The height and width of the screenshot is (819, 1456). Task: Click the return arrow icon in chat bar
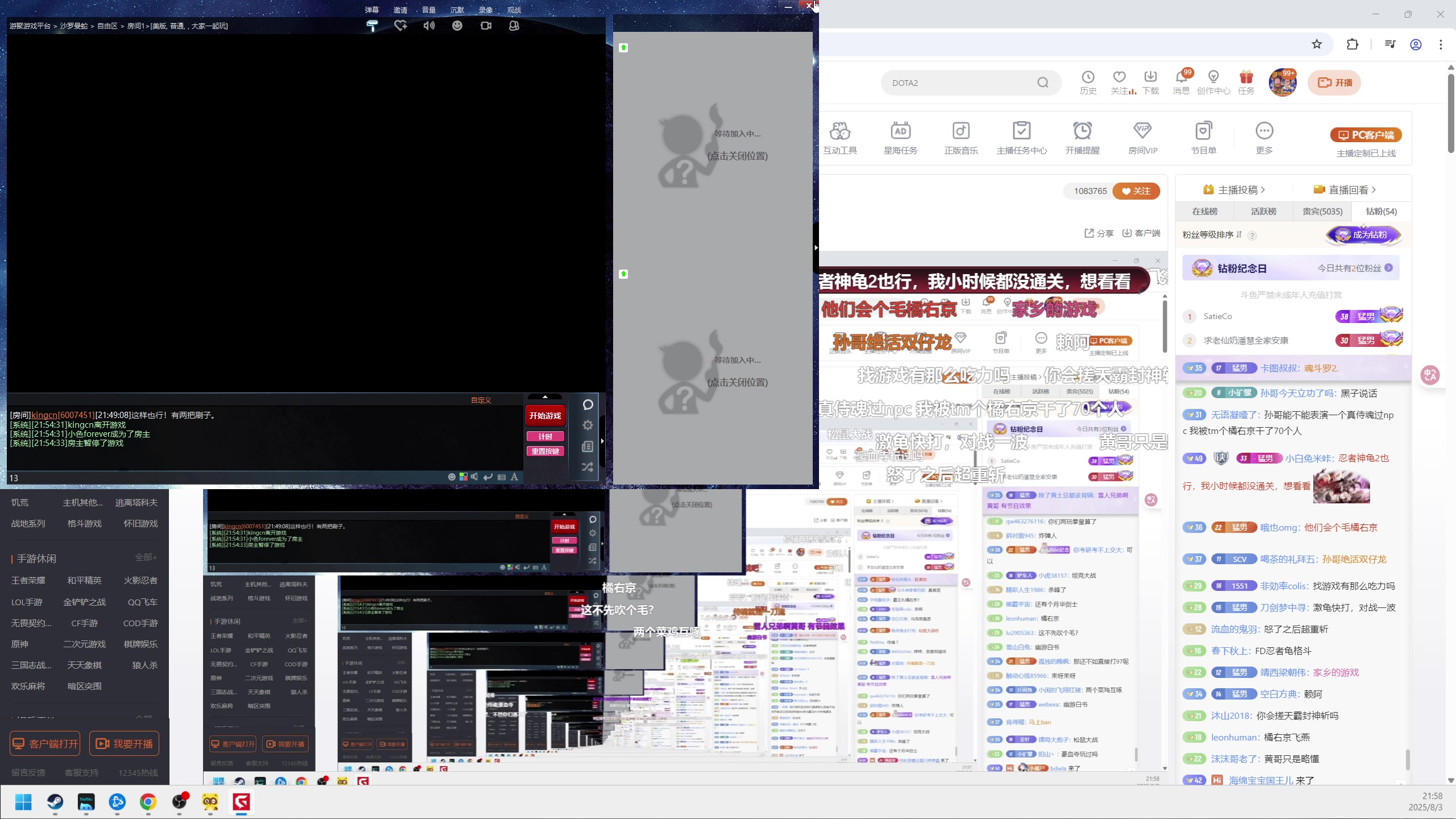coord(488,477)
